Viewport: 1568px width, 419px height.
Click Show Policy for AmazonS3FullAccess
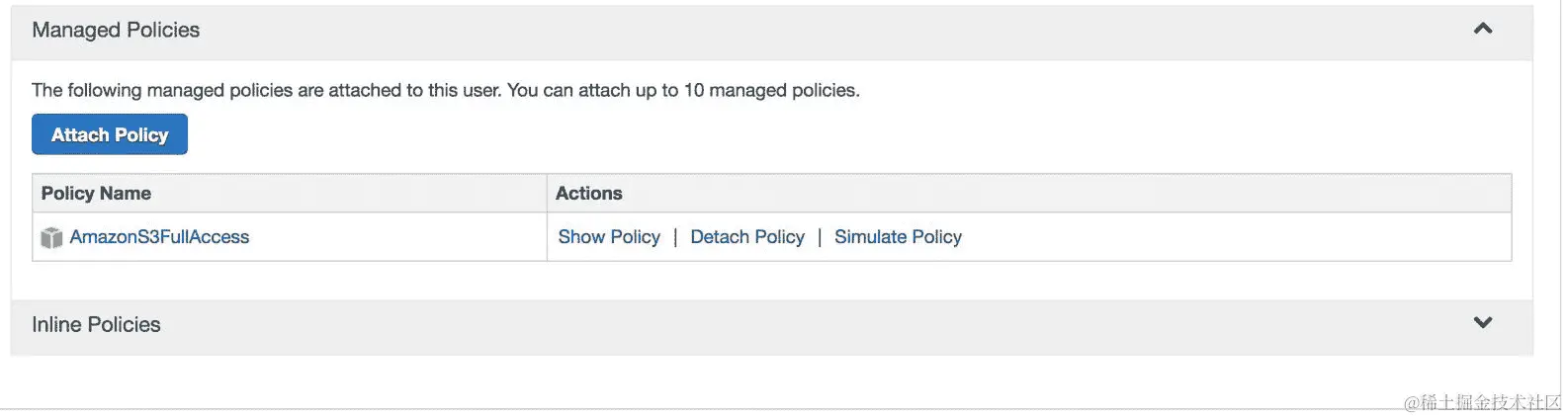(609, 237)
